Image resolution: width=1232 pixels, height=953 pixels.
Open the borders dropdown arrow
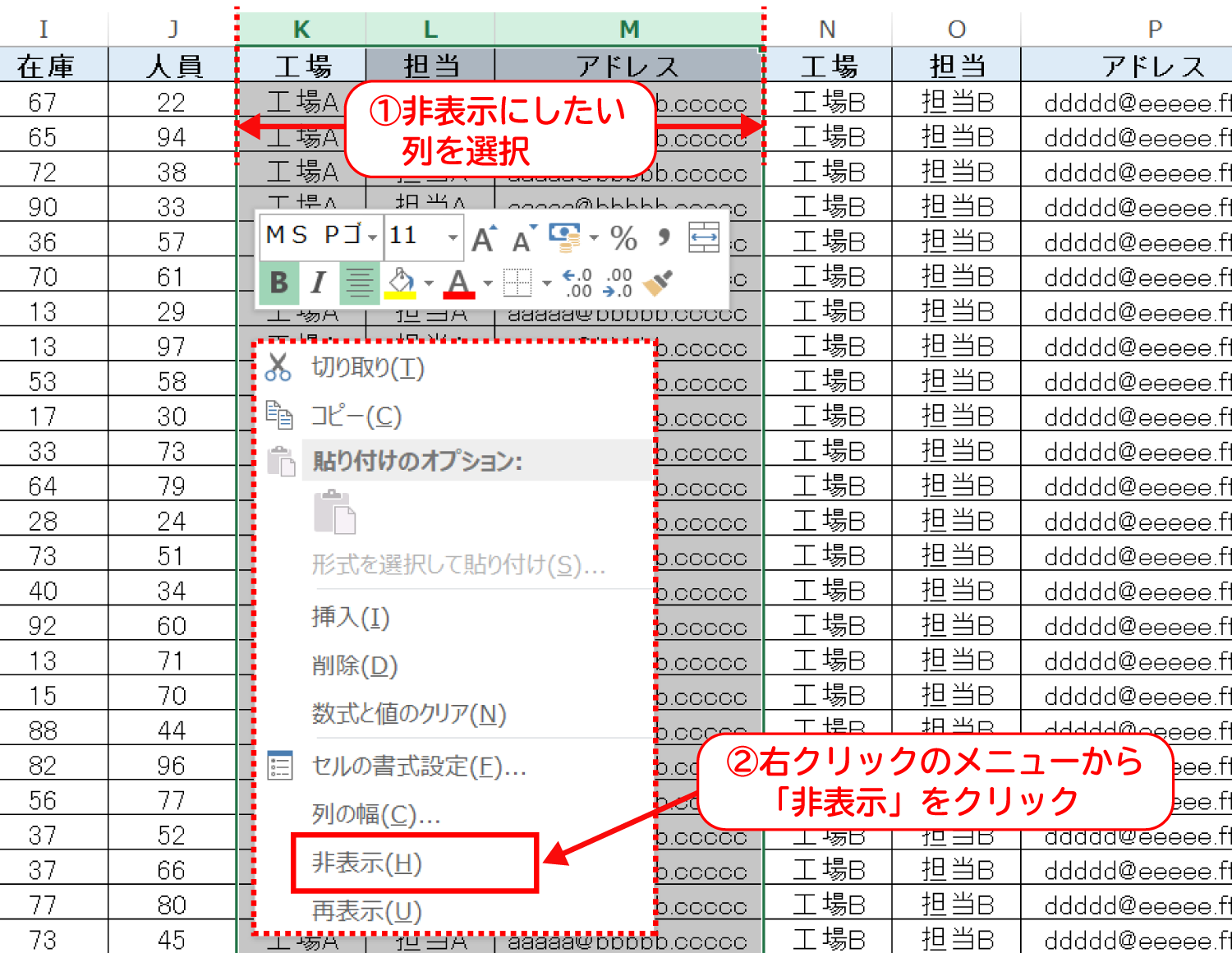click(x=545, y=283)
